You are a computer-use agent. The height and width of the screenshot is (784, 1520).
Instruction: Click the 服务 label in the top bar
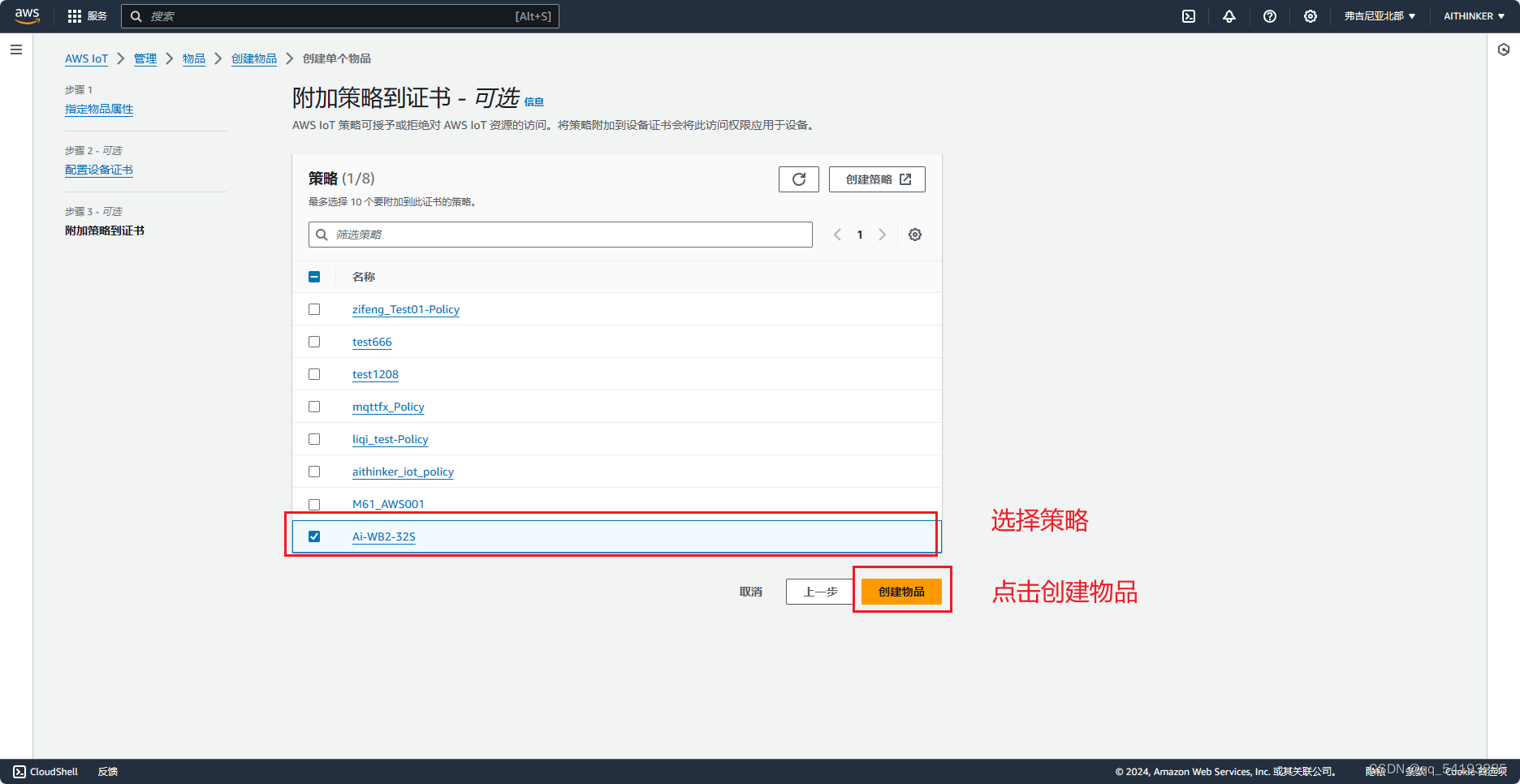point(97,16)
